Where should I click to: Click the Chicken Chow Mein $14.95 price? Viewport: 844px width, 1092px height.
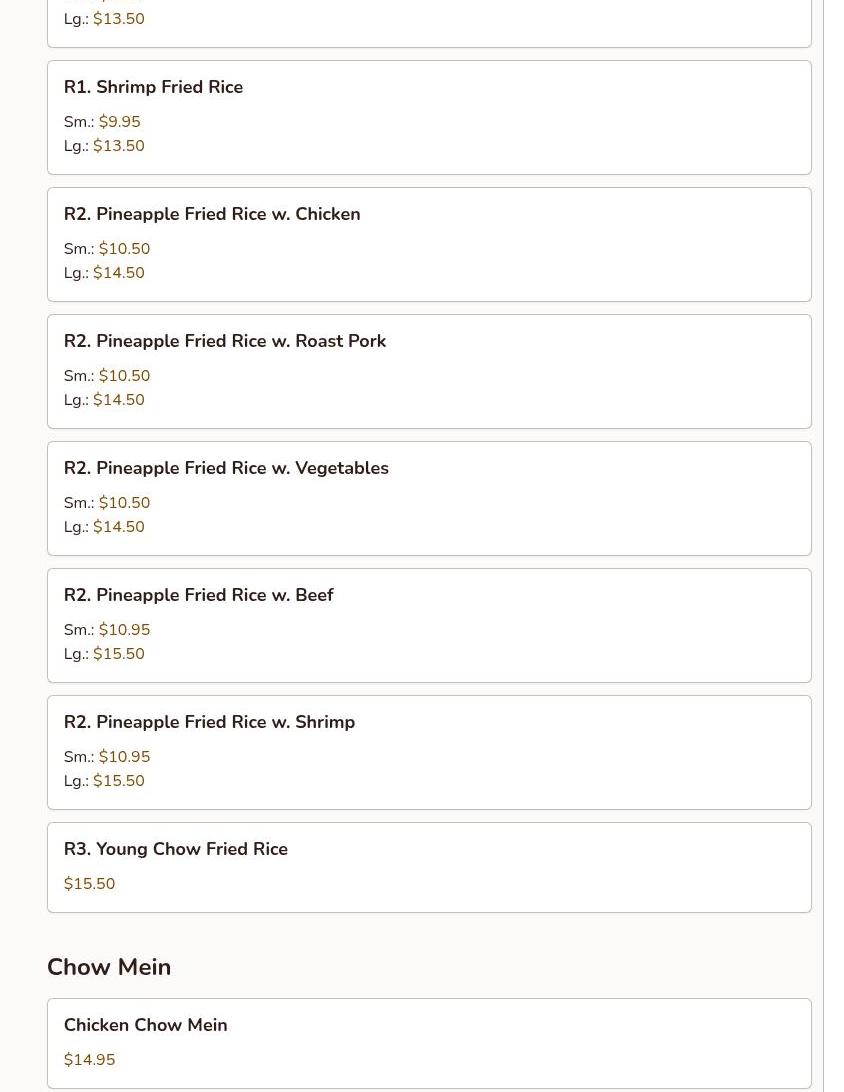(89, 1060)
